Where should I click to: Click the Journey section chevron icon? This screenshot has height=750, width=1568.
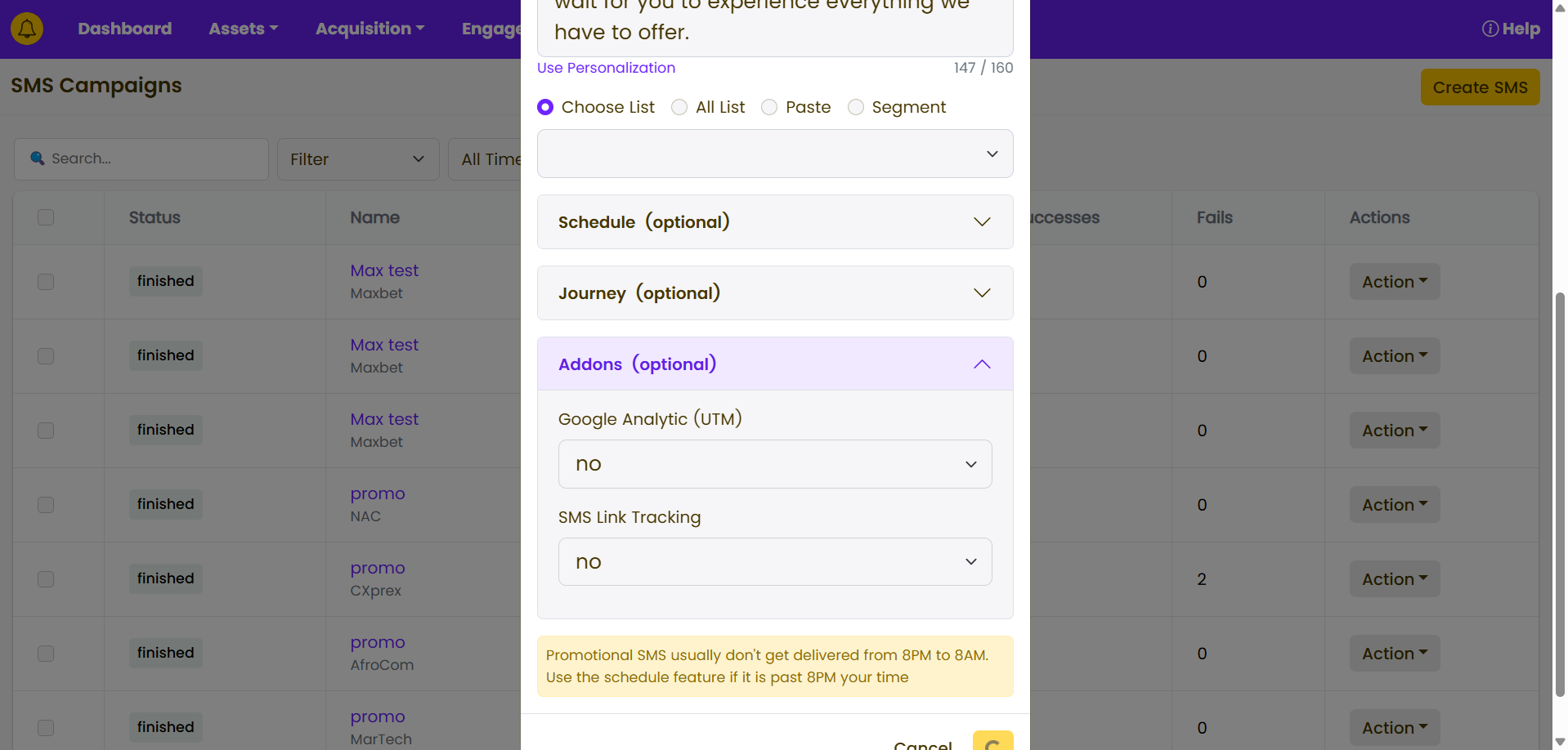click(982, 293)
